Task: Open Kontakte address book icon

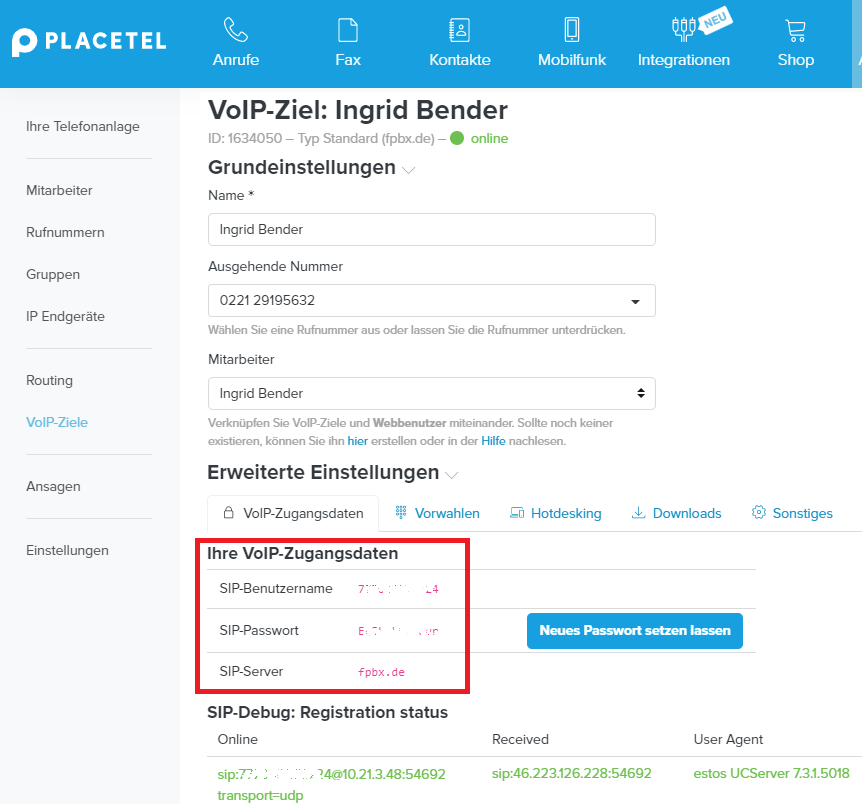Action: tap(460, 29)
